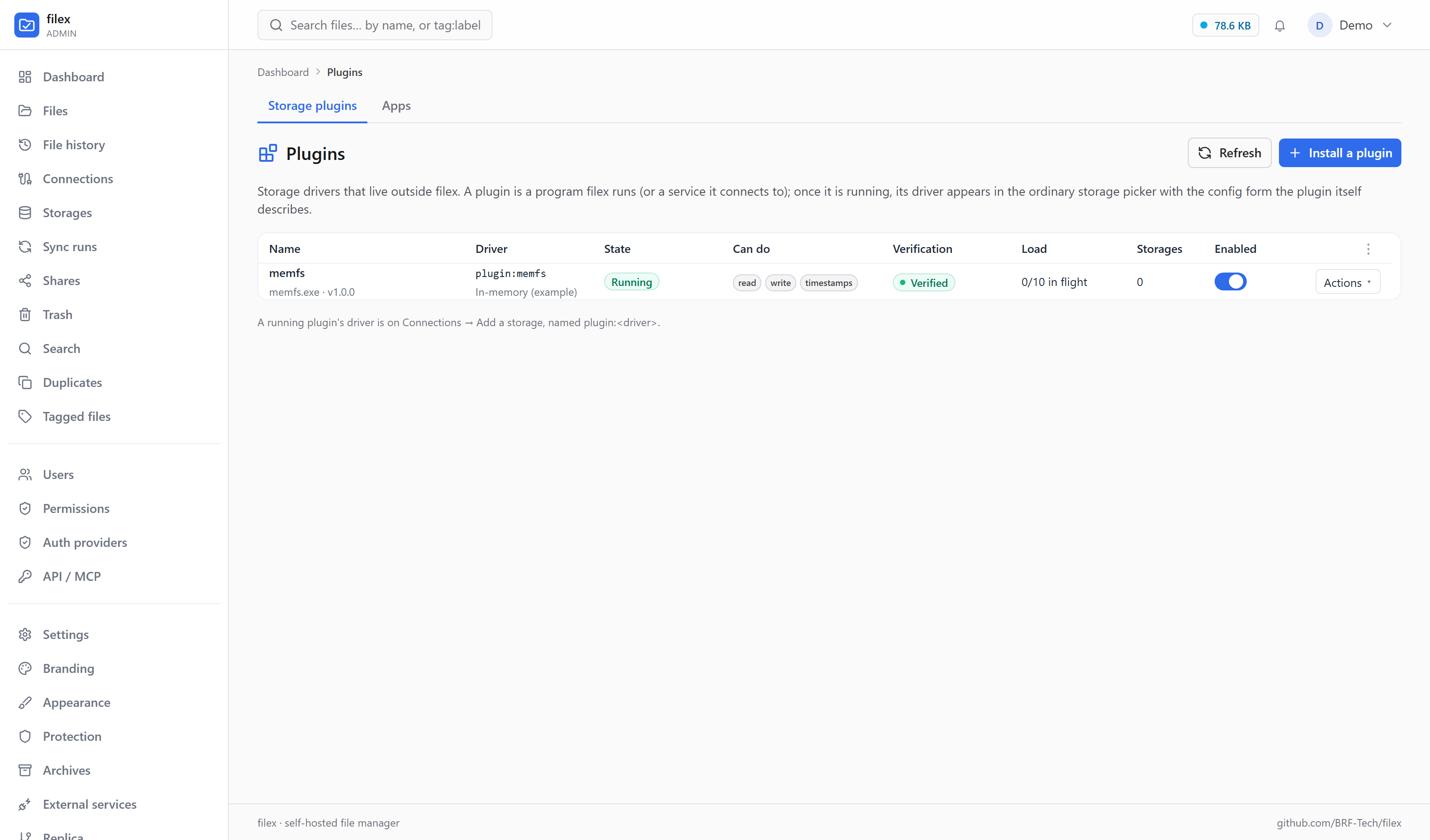
Task: Click the Archives box icon
Action: pyautogui.click(x=25, y=770)
